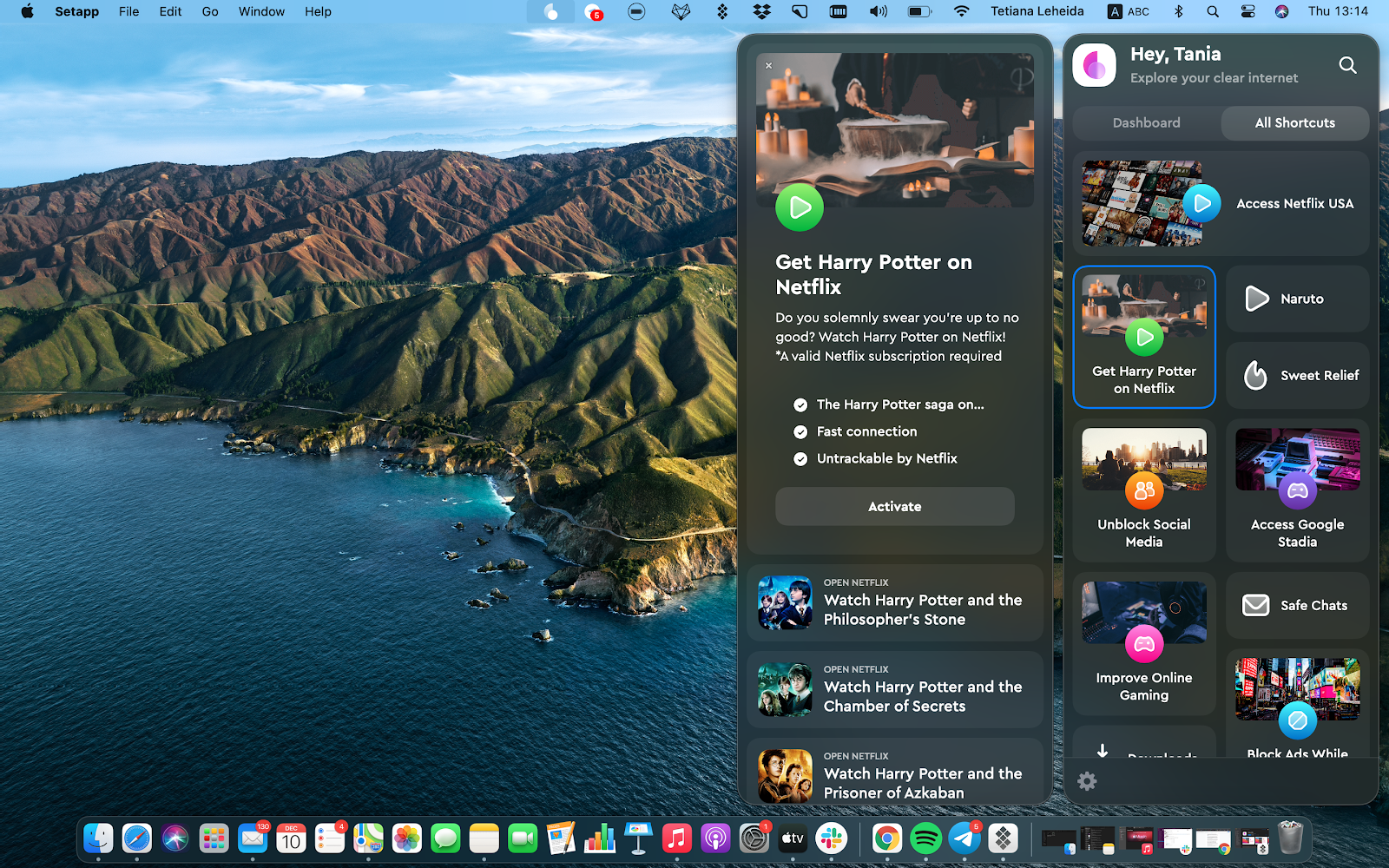
Task: Click the ClearVPN menu bar icon
Action: pyautogui.click(x=551, y=11)
